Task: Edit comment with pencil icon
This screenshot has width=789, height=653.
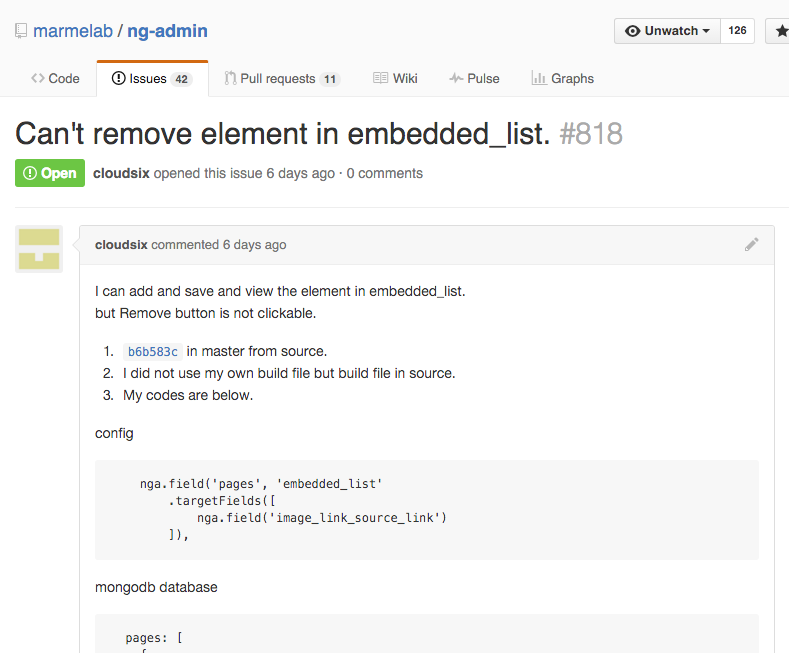Action: (752, 244)
